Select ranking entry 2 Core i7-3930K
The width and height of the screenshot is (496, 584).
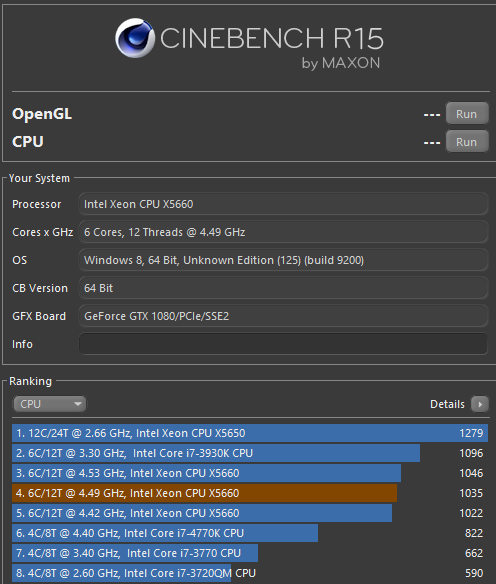tap(250, 453)
